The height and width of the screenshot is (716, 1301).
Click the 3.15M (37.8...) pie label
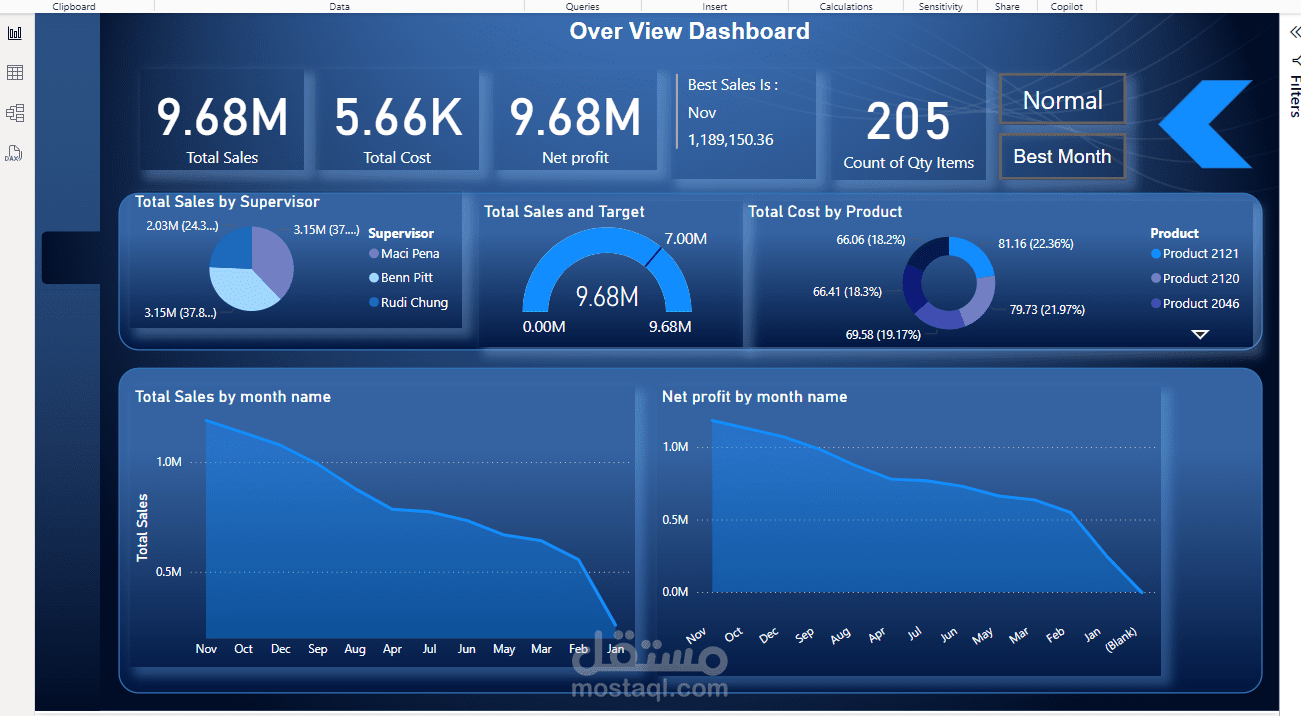181,313
